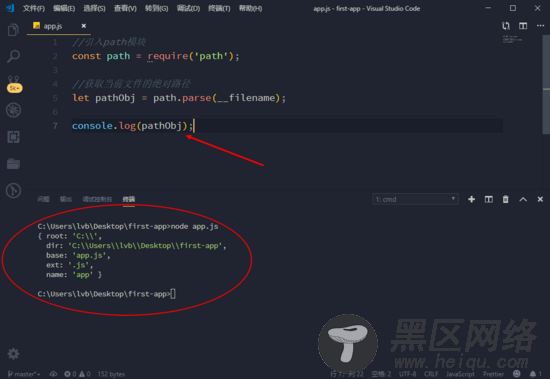
Task: Click line number 5 in gutter
Action: point(55,98)
